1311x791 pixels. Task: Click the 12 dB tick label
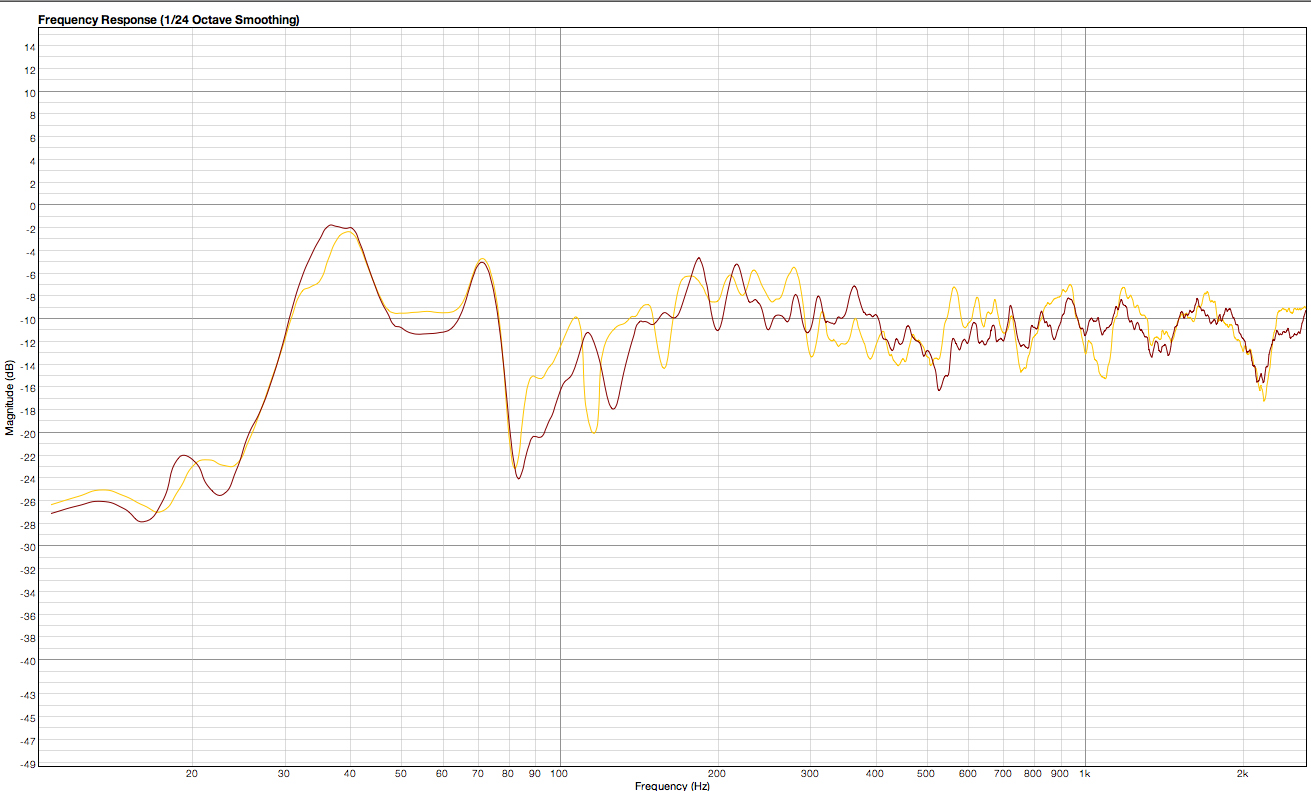click(30, 70)
